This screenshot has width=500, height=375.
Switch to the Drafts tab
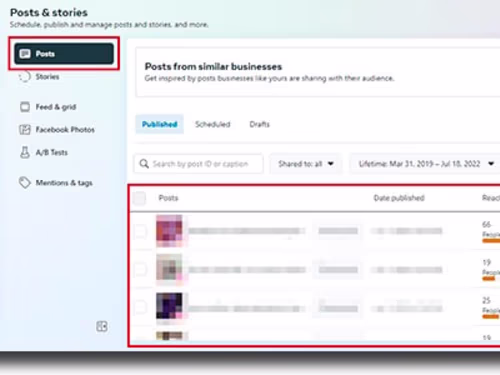point(260,124)
